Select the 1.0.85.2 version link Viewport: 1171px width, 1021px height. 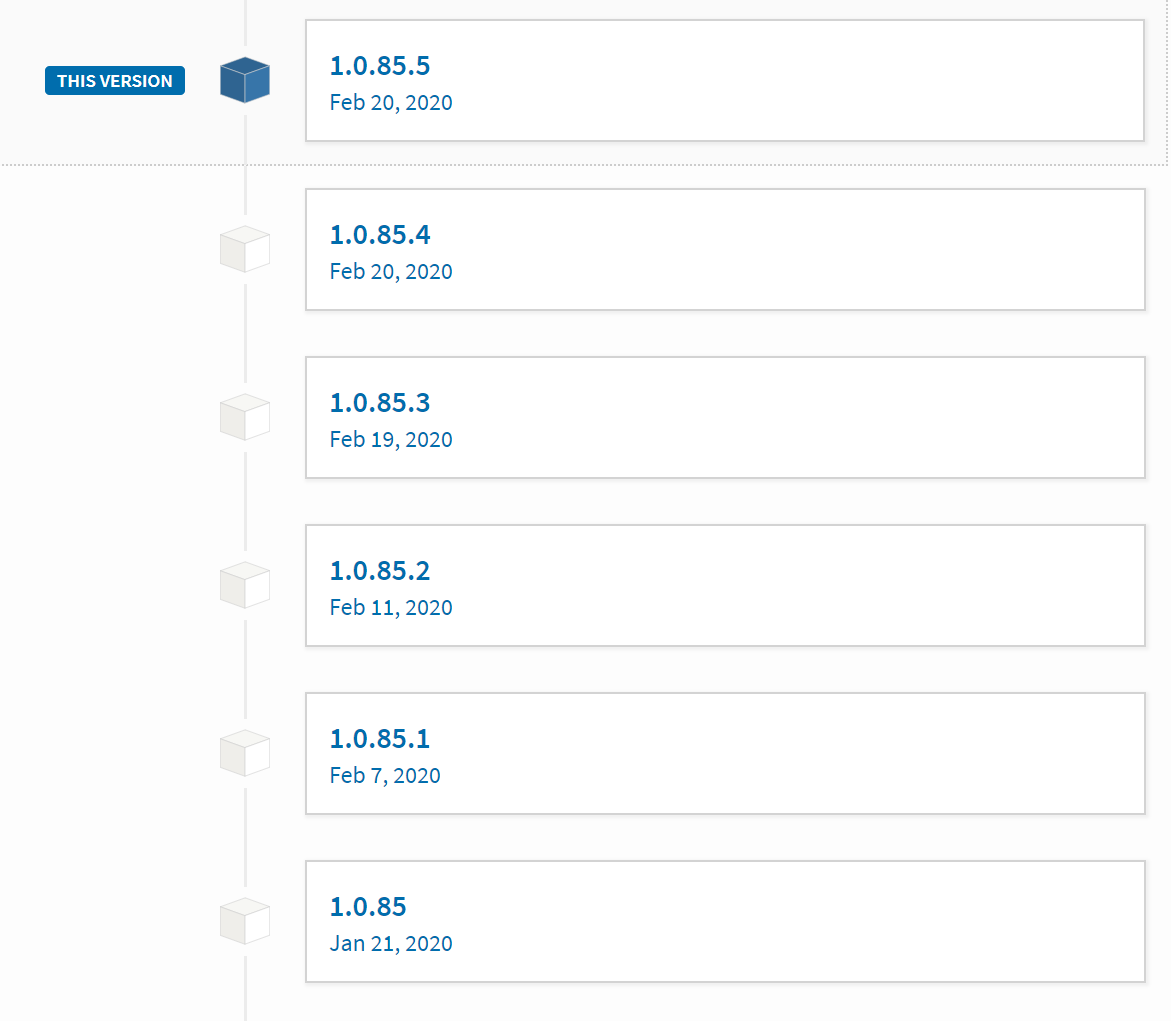378,570
